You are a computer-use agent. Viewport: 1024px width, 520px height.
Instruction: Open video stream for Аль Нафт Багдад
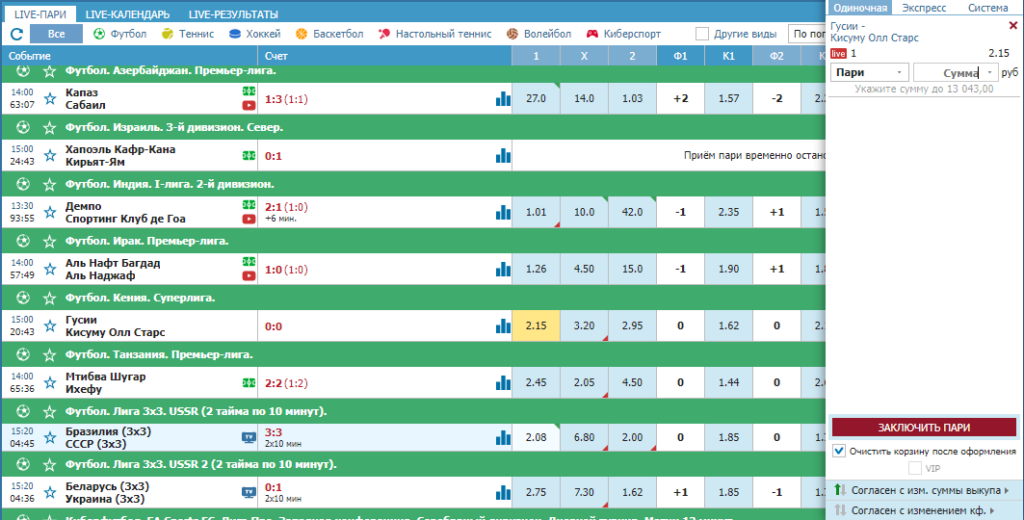[249, 276]
